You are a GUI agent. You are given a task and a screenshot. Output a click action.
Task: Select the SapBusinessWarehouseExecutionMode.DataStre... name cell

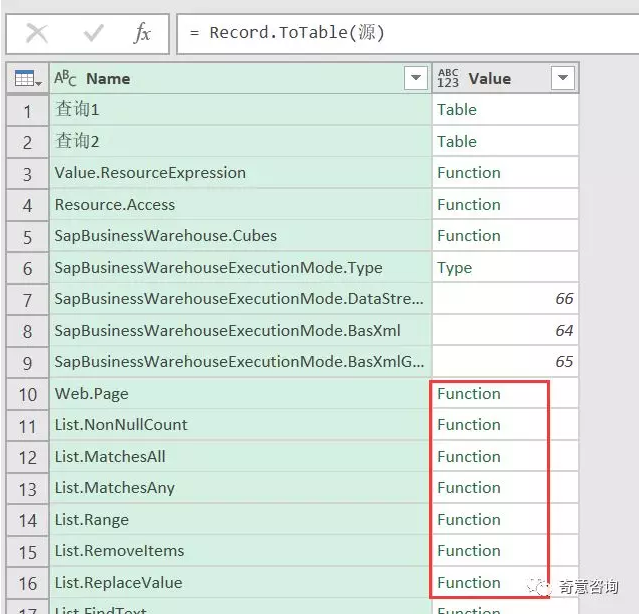coord(240,299)
